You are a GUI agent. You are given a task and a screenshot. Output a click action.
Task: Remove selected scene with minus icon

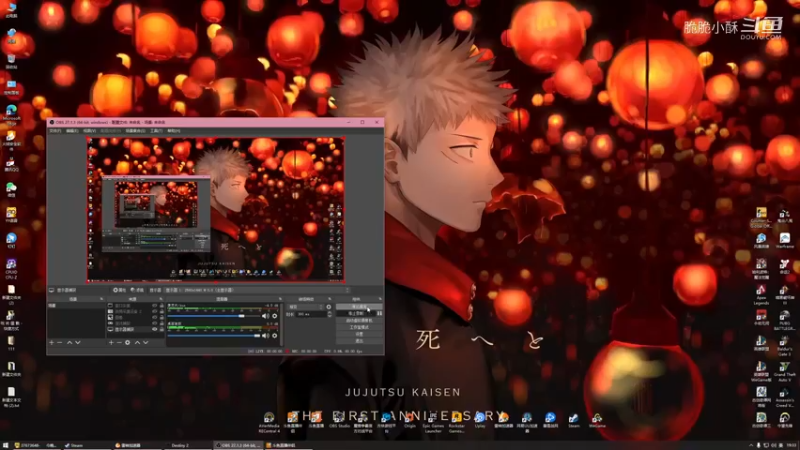(60, 342)
